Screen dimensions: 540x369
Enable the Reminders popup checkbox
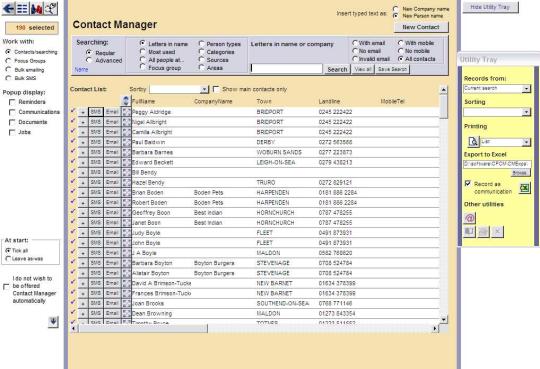[12, 102]
